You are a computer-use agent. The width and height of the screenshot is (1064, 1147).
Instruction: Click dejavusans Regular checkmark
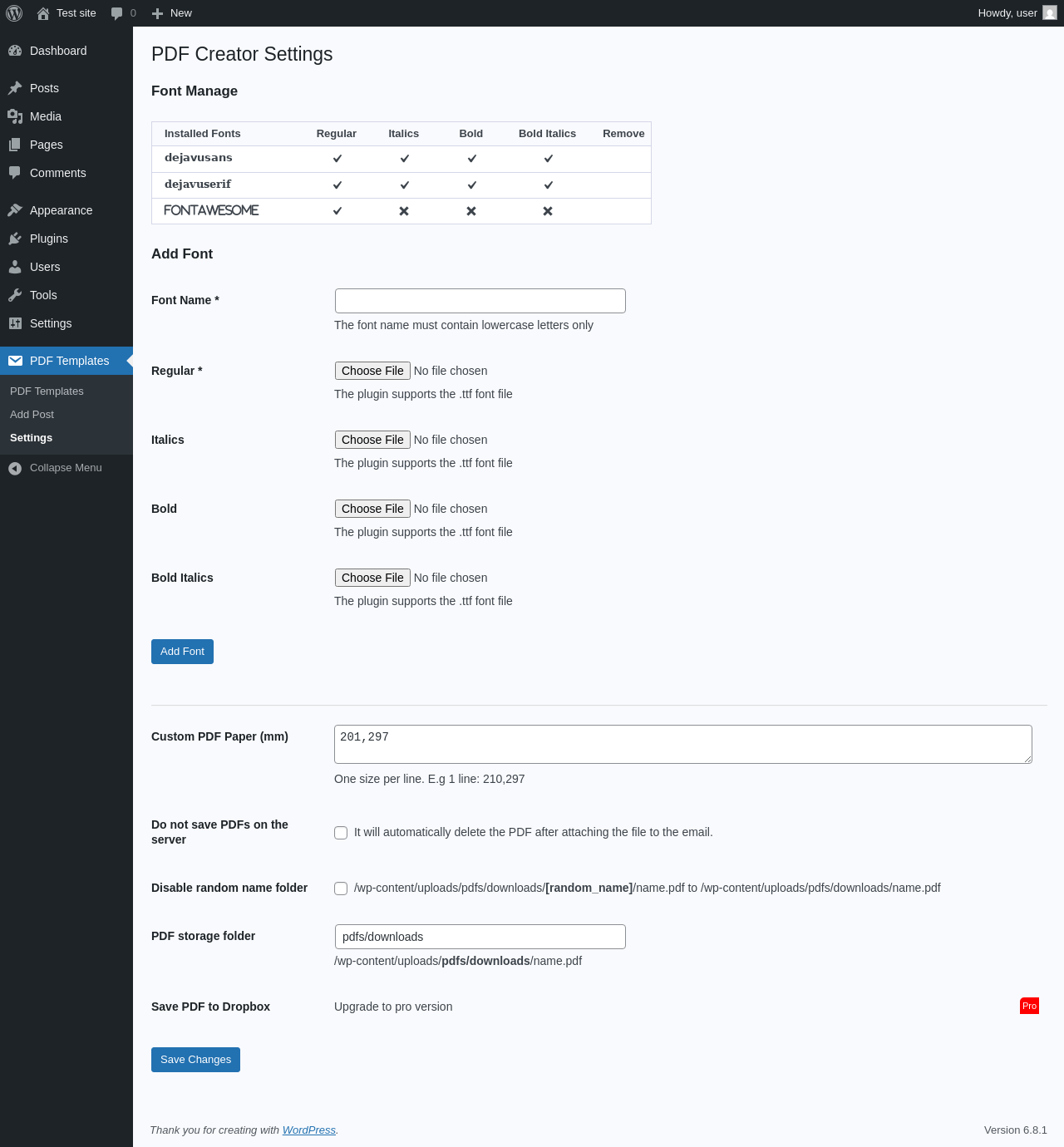(337, 159)
